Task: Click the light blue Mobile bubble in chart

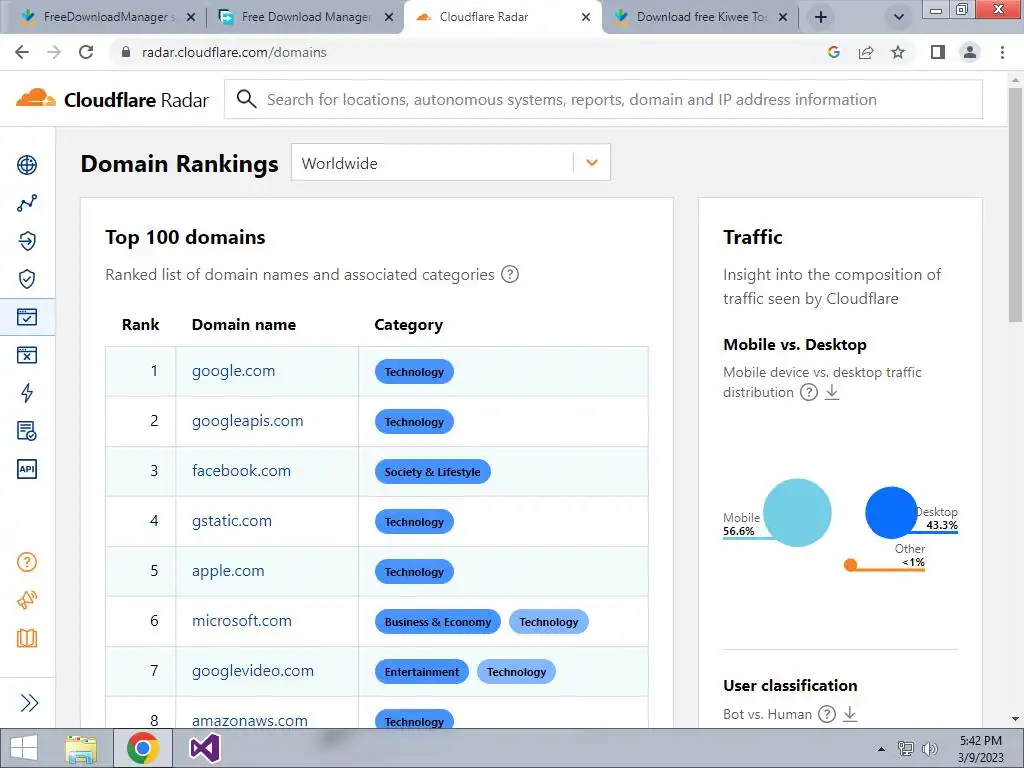Action: coord(797,513)
